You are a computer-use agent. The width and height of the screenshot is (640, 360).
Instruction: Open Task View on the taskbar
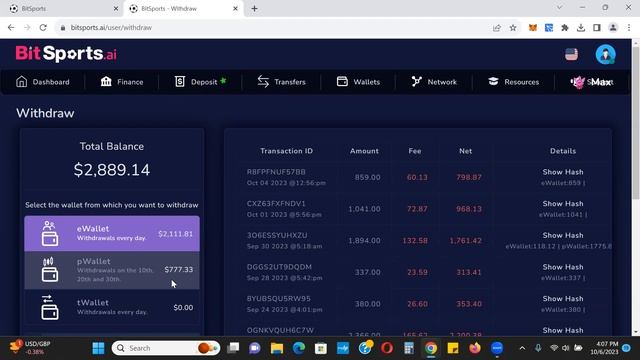233,348
